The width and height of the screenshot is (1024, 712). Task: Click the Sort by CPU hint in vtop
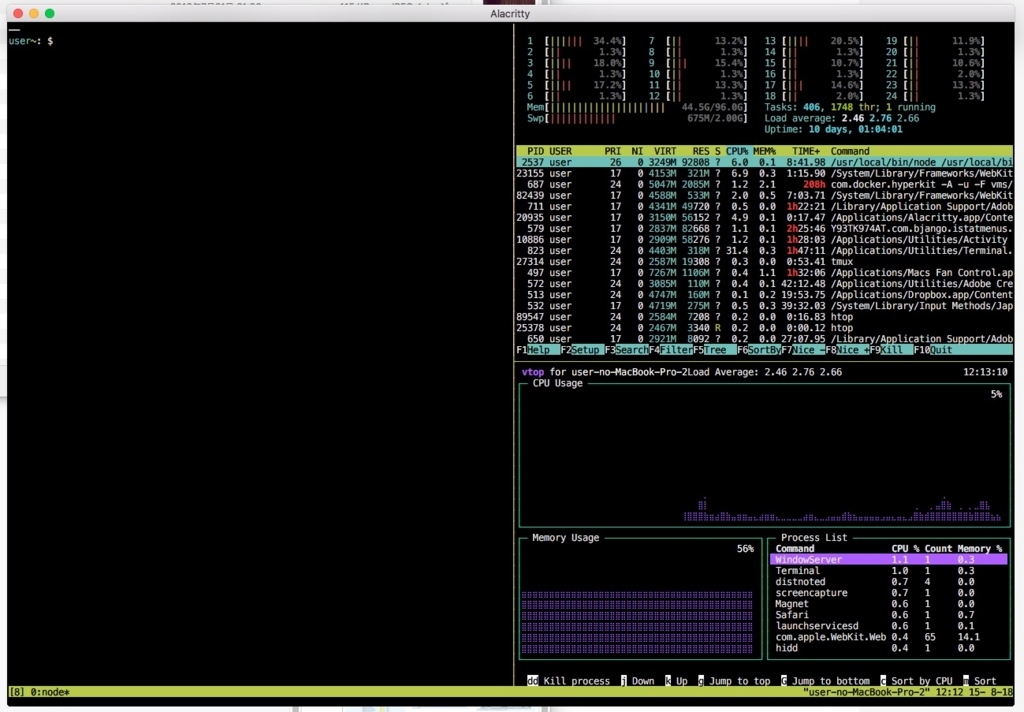tap(916, 681)
